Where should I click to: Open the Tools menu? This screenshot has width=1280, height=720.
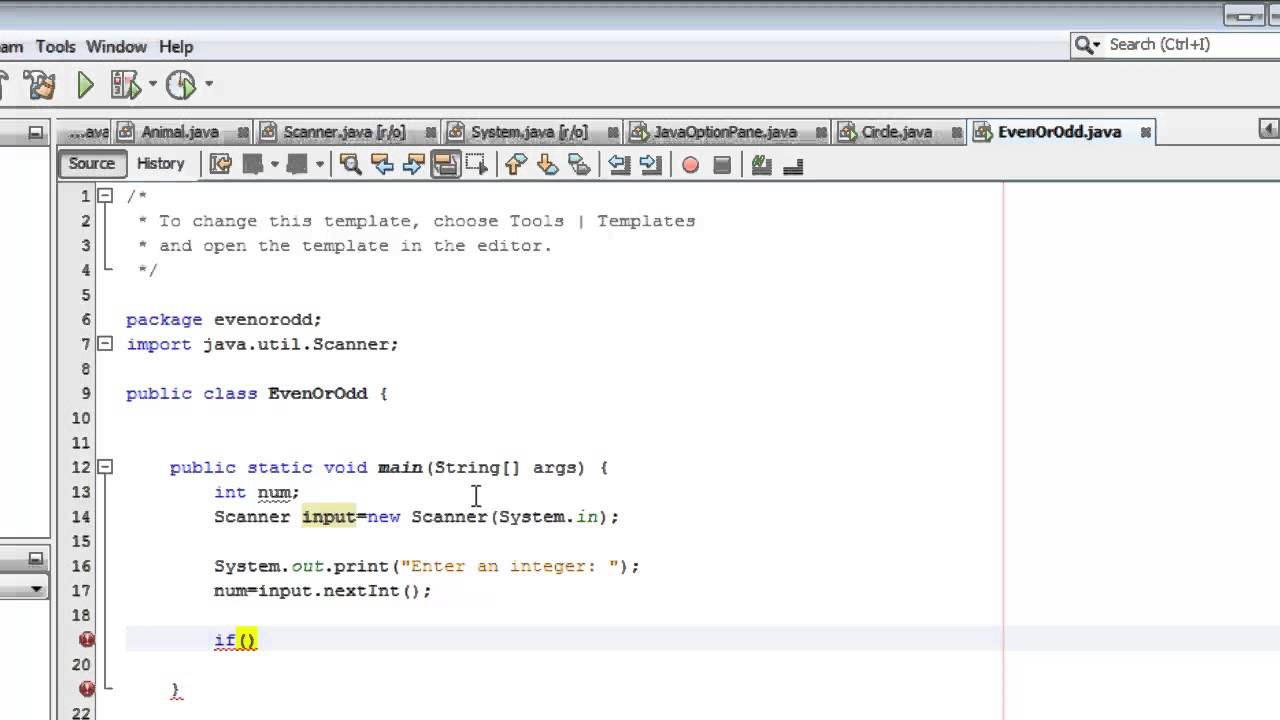coord(55,46)
